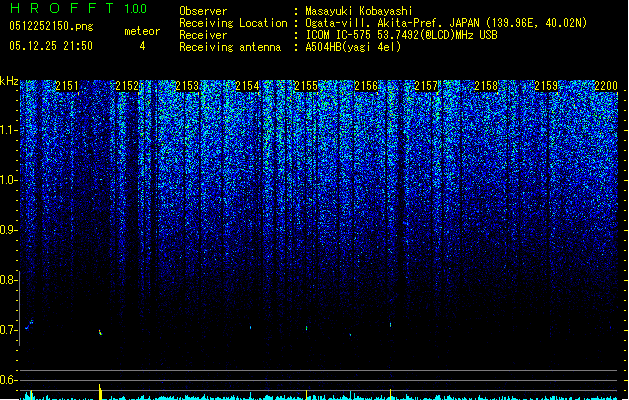The image size is (629, 400).
Task: Click the 2156 time marker
Action: pos(366,86)
